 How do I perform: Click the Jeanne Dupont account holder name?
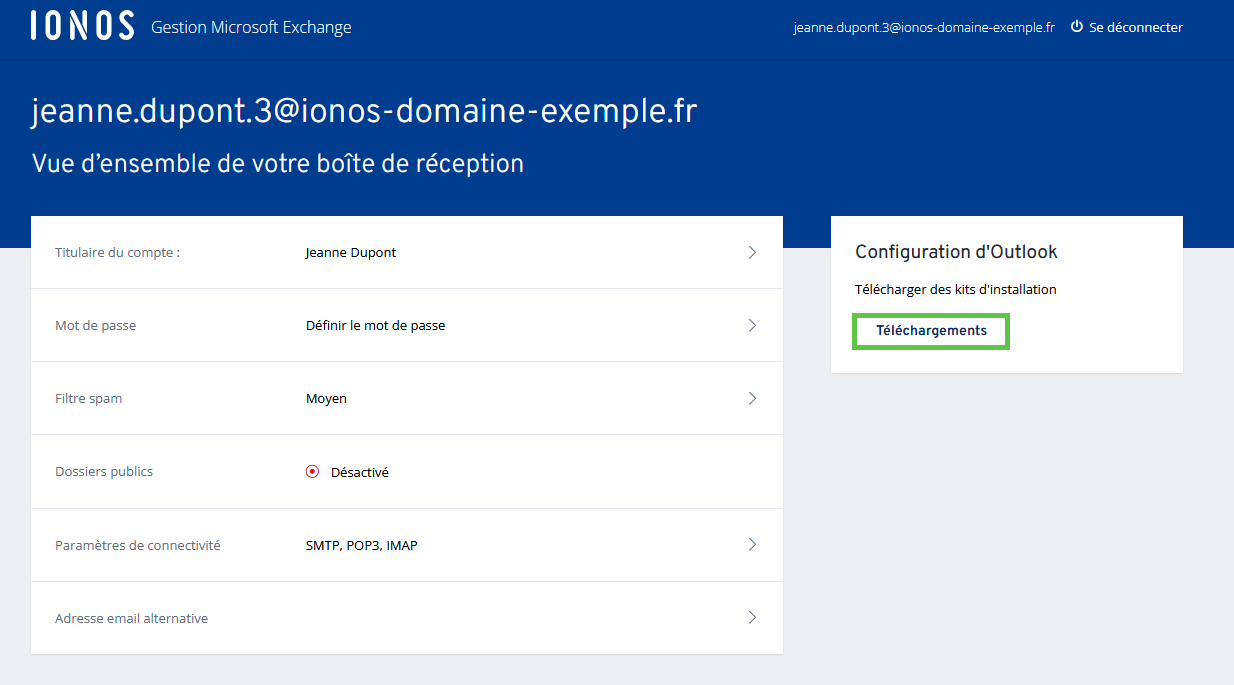coord(350,253)
